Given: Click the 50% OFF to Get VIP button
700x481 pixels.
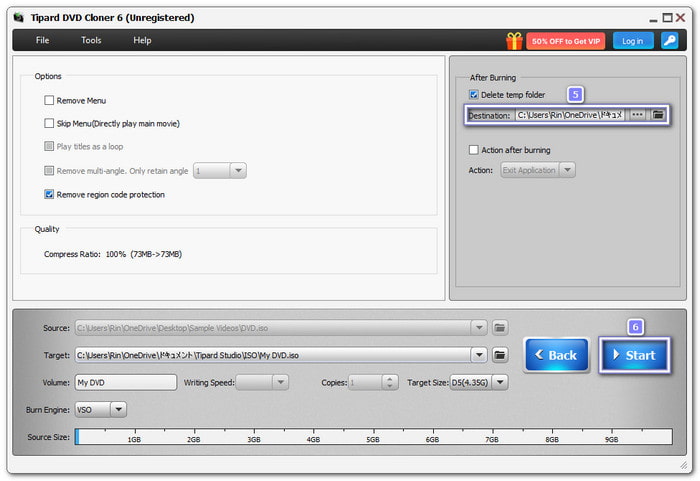Looking at the screenshot, I should pyautogui.click(x=566, y=41).
